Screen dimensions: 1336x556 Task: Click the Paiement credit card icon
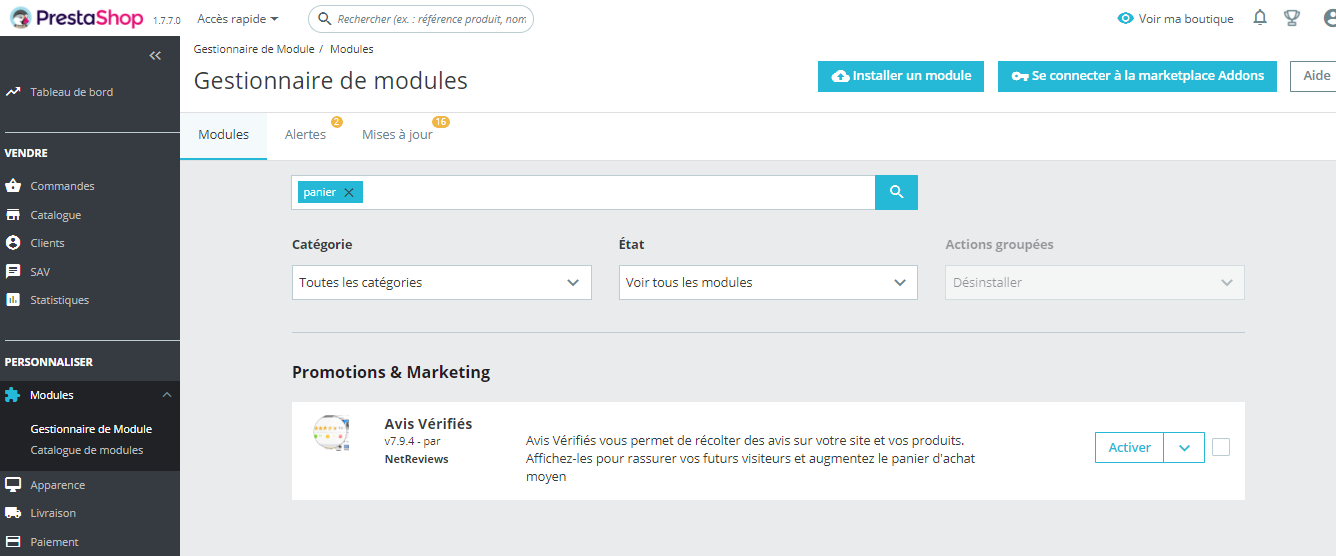click(13, 542)
